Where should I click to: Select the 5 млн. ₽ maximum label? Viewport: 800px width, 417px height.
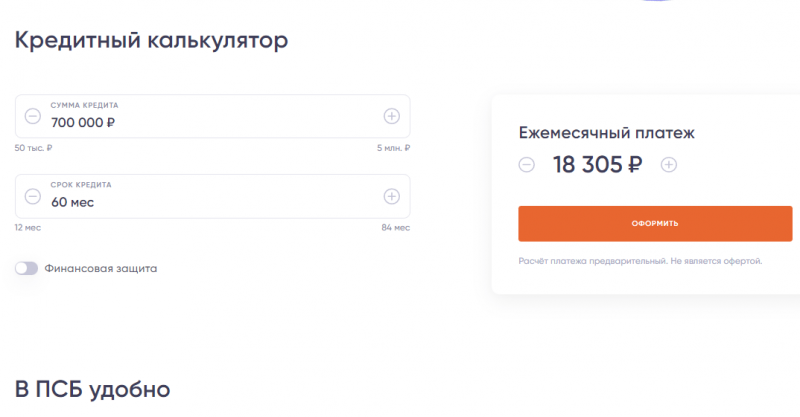(393, 148)
